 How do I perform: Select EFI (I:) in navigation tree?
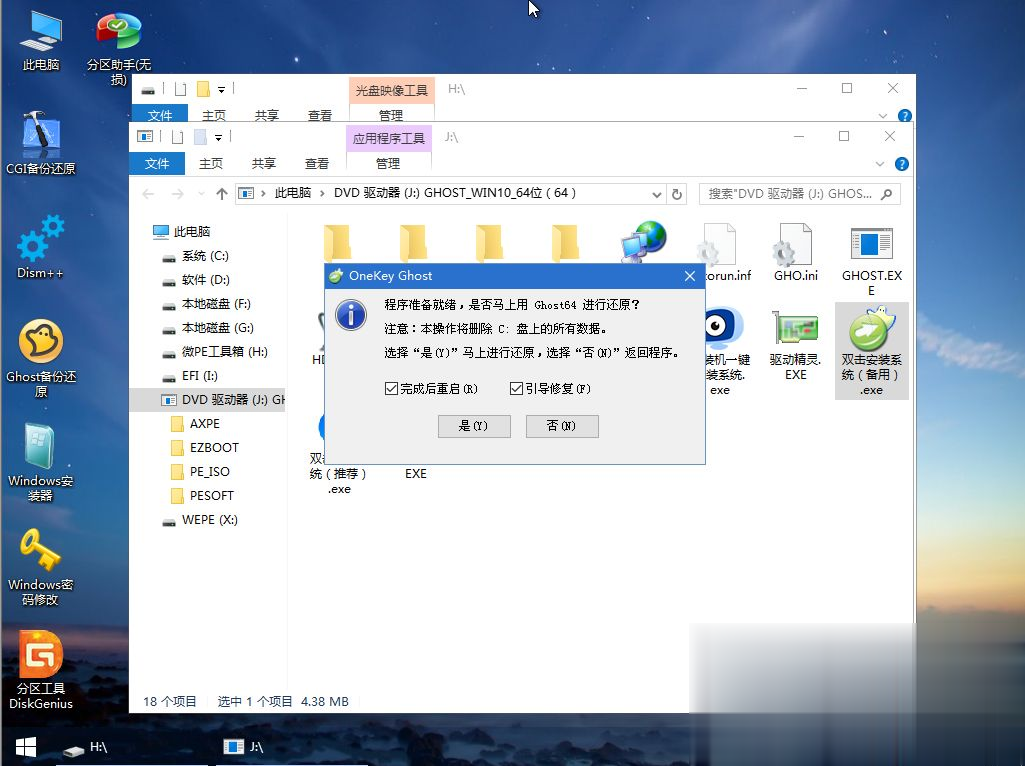(x=199, y=376)
